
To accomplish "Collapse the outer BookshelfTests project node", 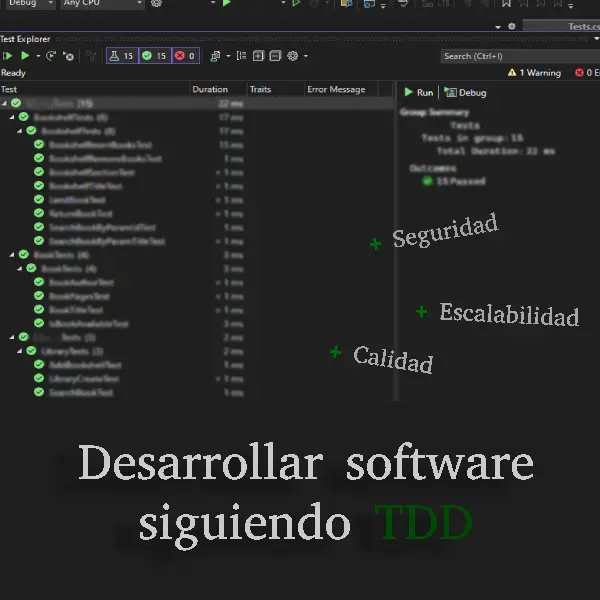I will point(11,117).
